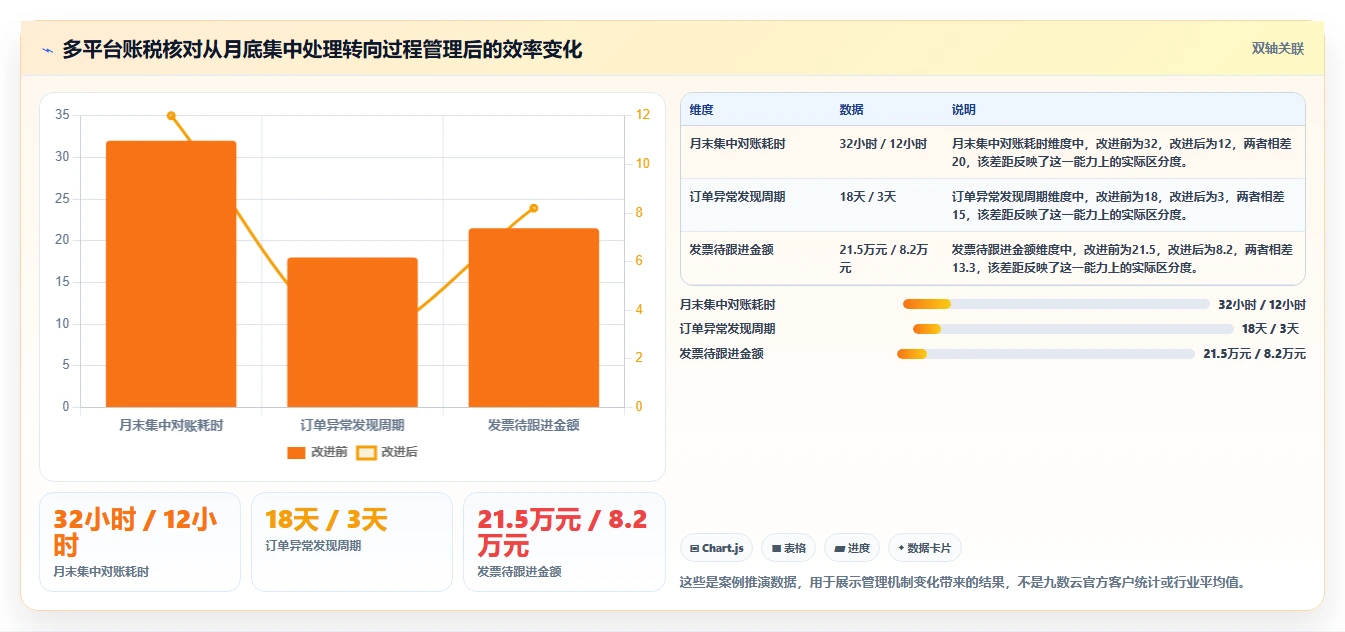Viewport: 1345px width, 632px height.
Task: Open the 32小时 / 12小时 data card
Action: tap(140, 542)
